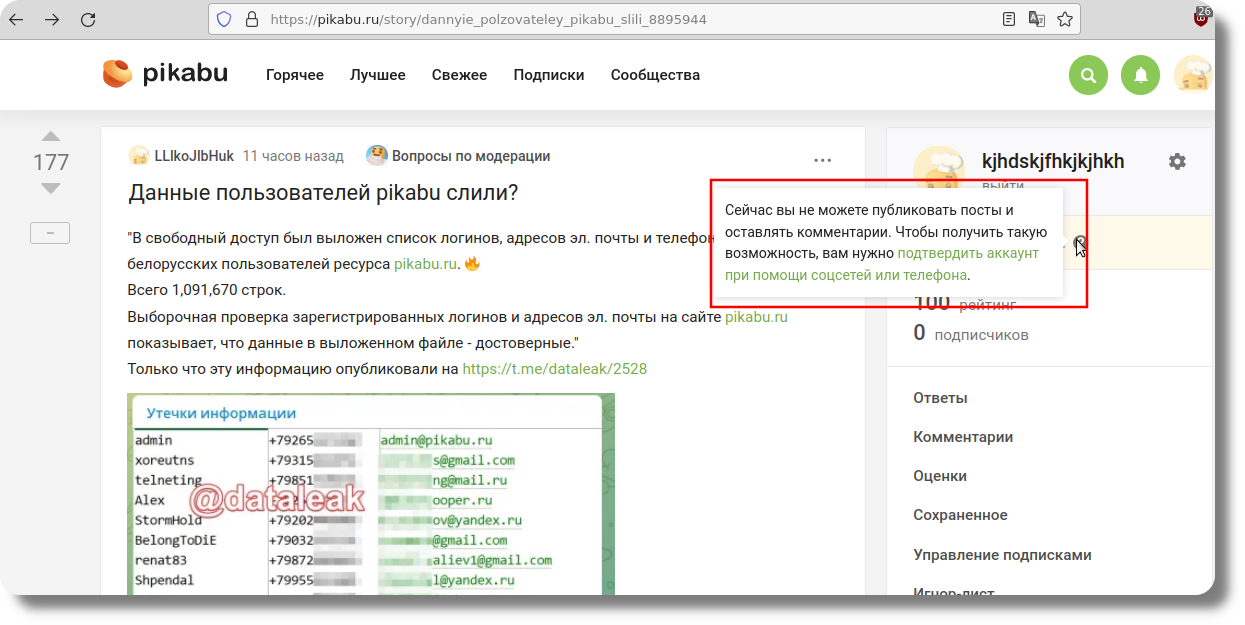The height and width of the screenshot is (625, 1245).
Task: Open Оценки in the sidebar
Action: [940, 476]
